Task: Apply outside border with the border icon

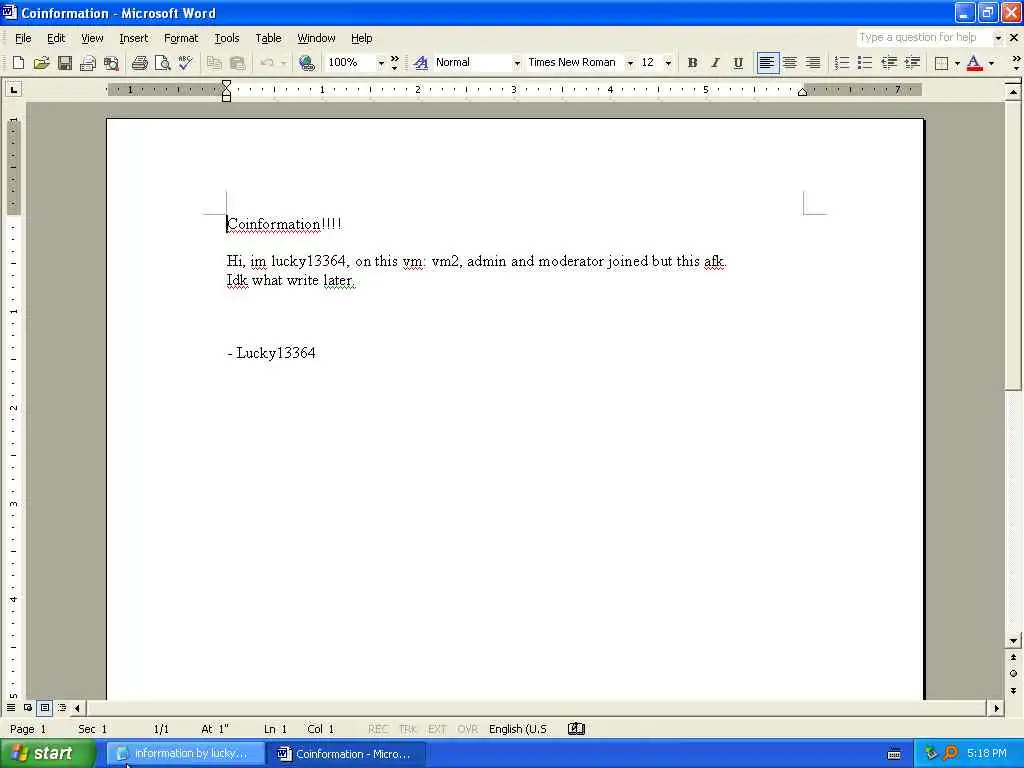Action: tap(941, 63)
